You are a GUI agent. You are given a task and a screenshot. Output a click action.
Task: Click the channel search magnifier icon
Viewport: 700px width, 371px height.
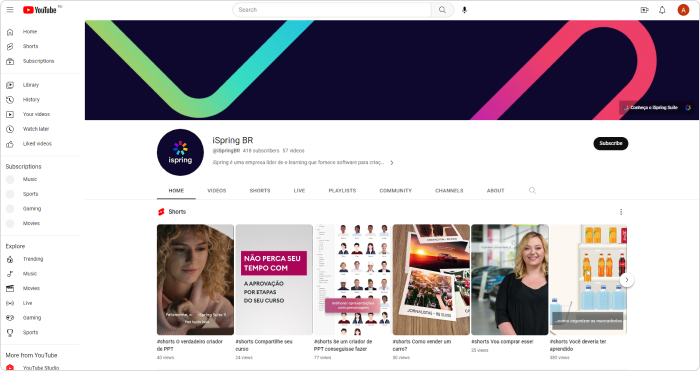tap(532, 191)
